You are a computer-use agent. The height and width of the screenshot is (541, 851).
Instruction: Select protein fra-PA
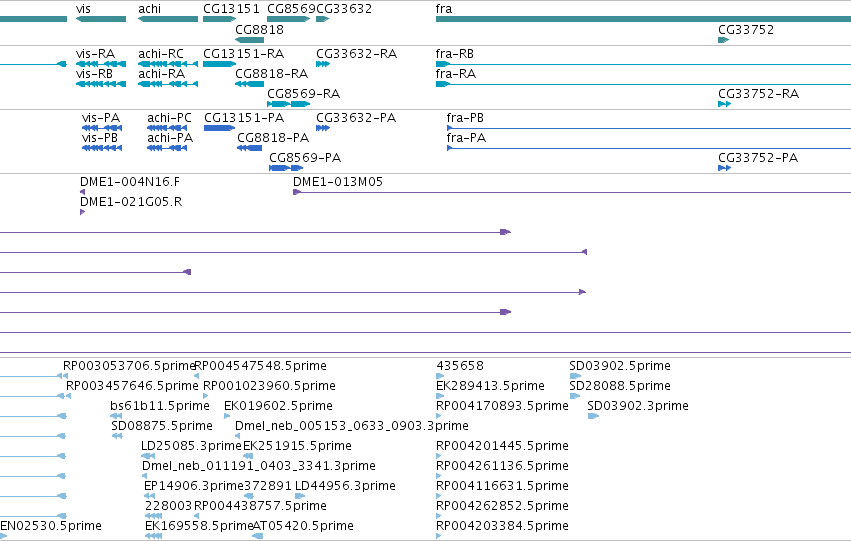466,138
